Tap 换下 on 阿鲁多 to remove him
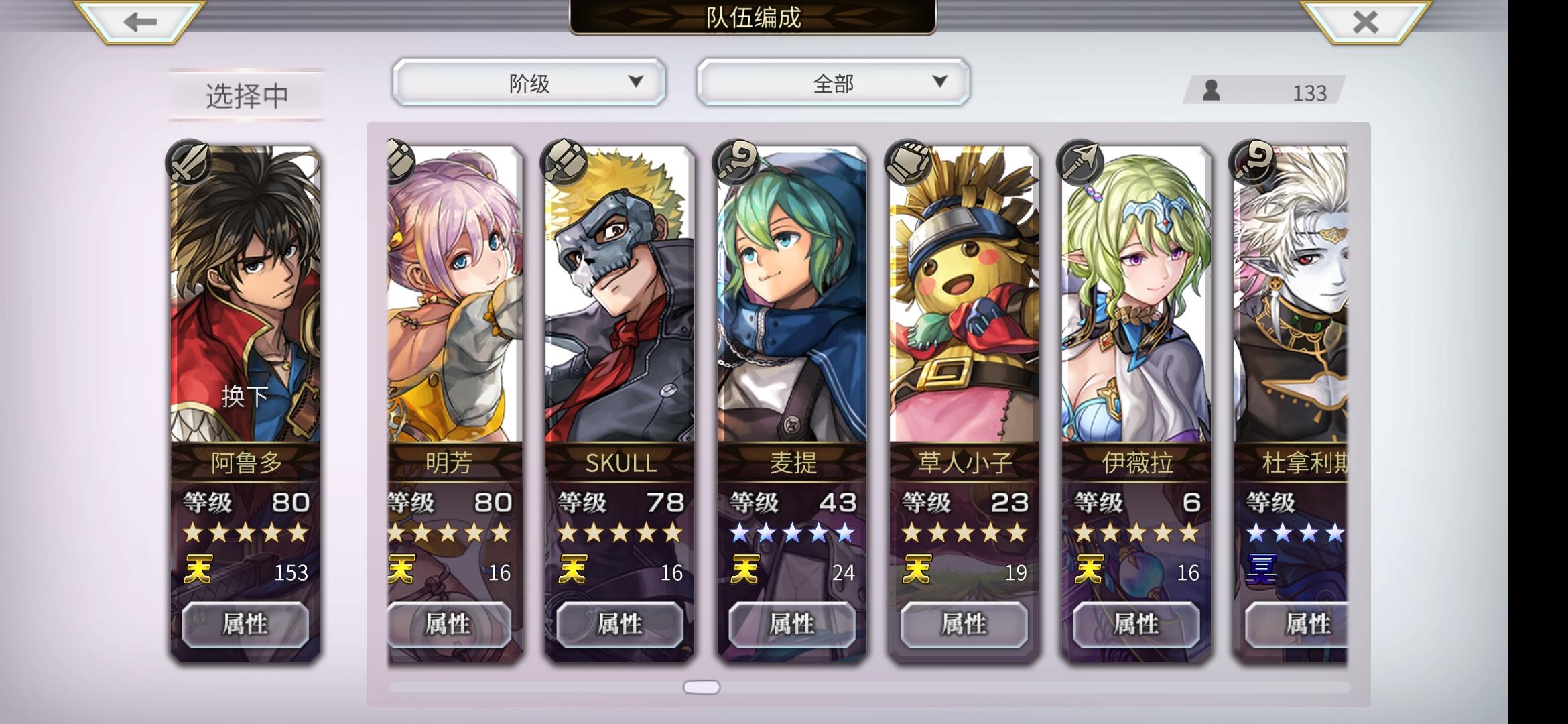 point(245,396)
